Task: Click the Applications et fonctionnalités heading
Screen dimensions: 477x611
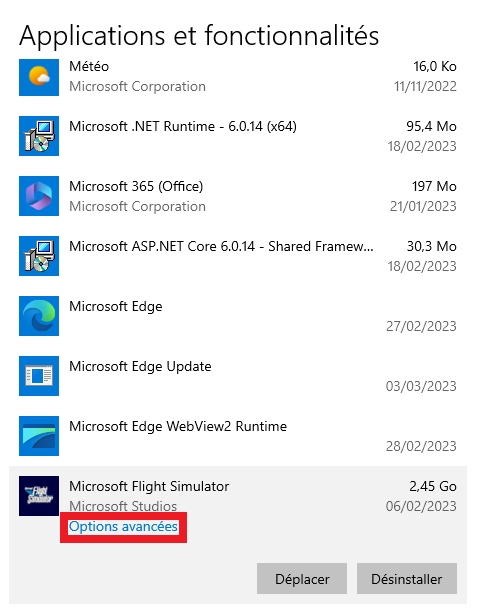Action: (199, 36)
